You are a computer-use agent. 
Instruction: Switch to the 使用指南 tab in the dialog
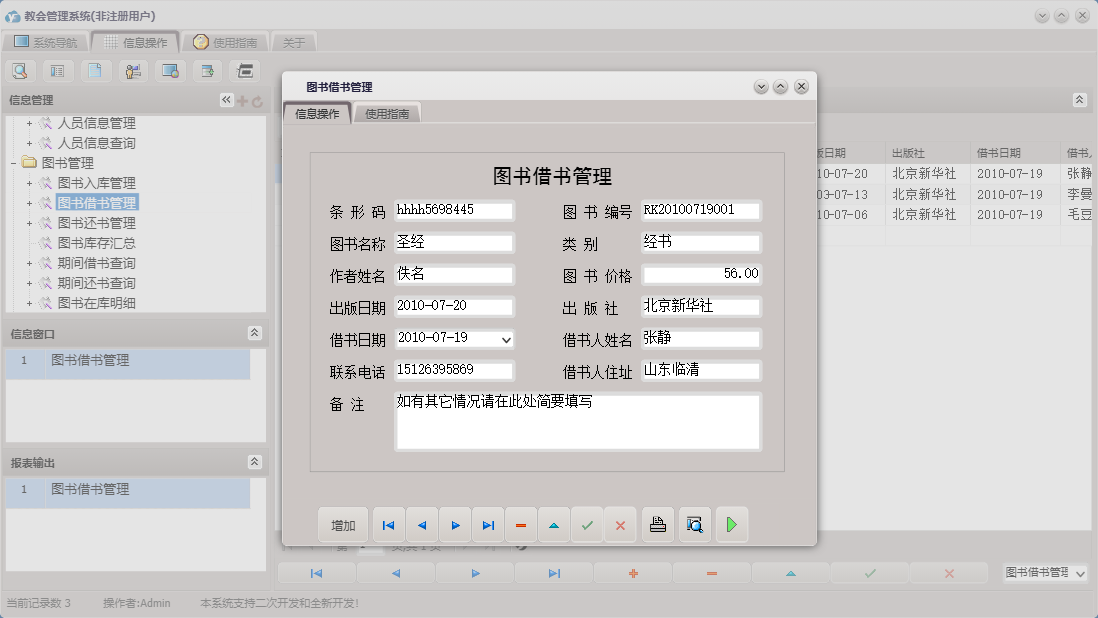click(386, 113)
